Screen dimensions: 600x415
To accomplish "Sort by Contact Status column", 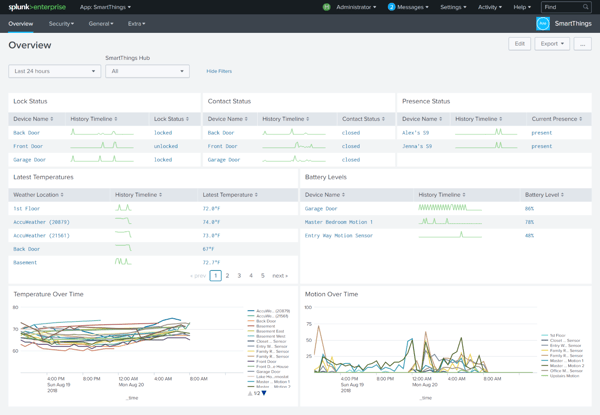I will (x=364, y=119).
